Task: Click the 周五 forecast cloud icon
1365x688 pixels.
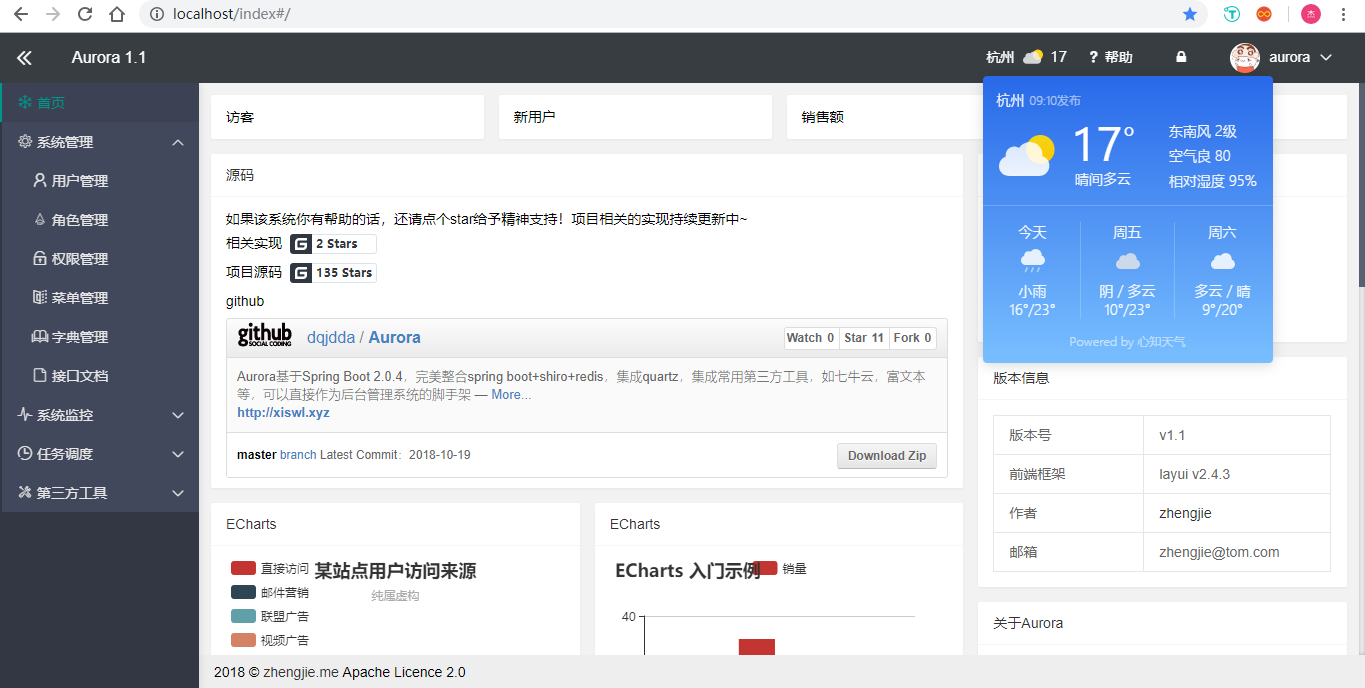Action: tap(1127, 262)
